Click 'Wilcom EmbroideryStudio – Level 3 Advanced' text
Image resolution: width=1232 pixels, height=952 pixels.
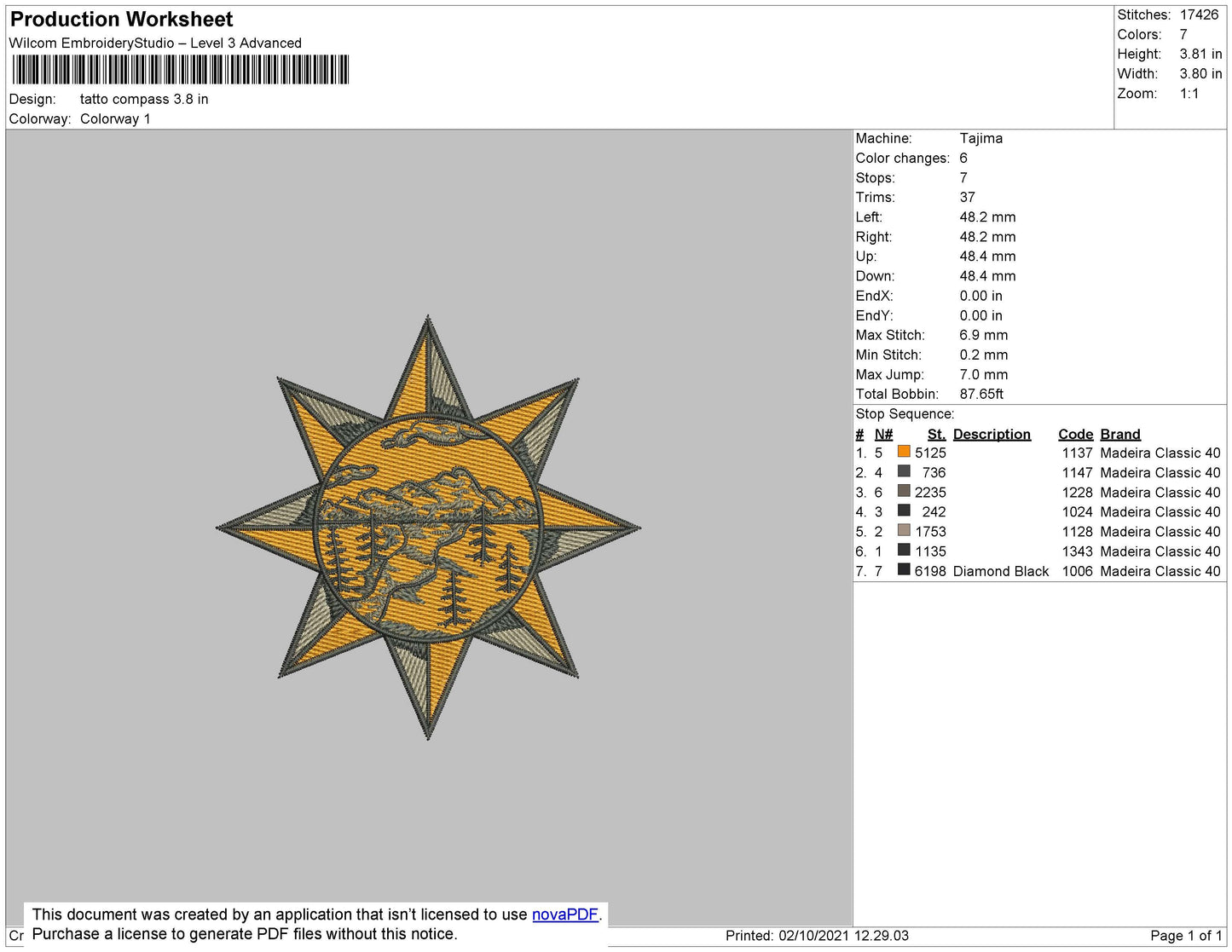click(155, 43)
